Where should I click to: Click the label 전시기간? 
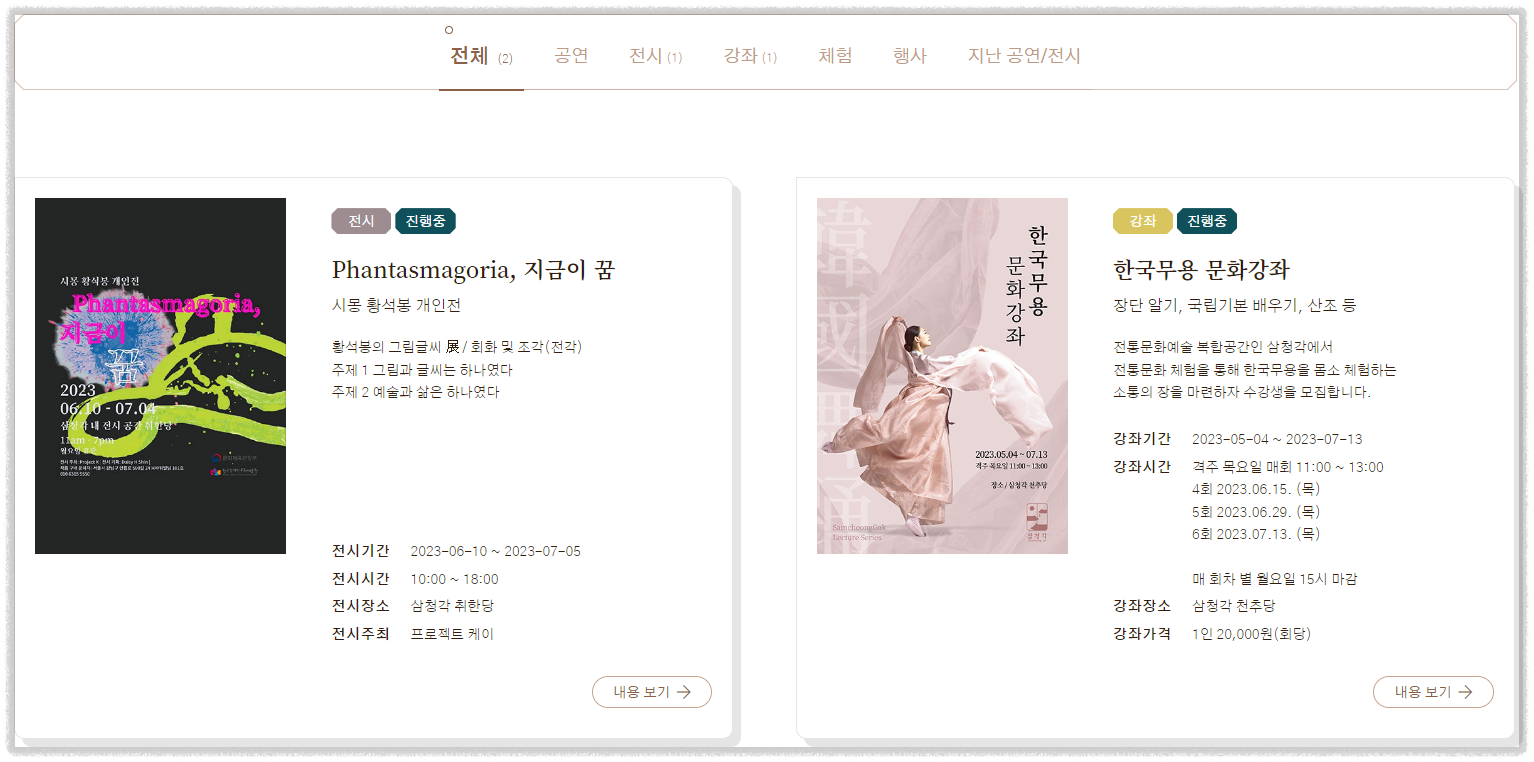(x=361, y=551)
